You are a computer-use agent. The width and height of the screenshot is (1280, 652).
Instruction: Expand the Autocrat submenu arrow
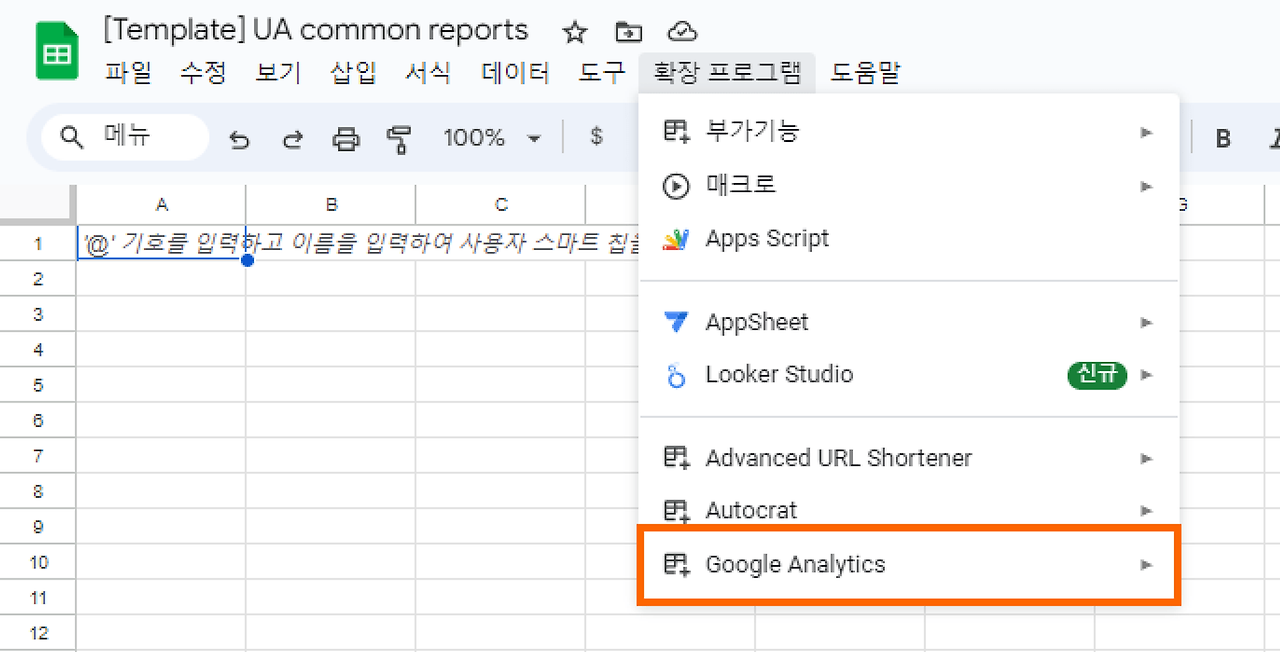pos(1147,511)
